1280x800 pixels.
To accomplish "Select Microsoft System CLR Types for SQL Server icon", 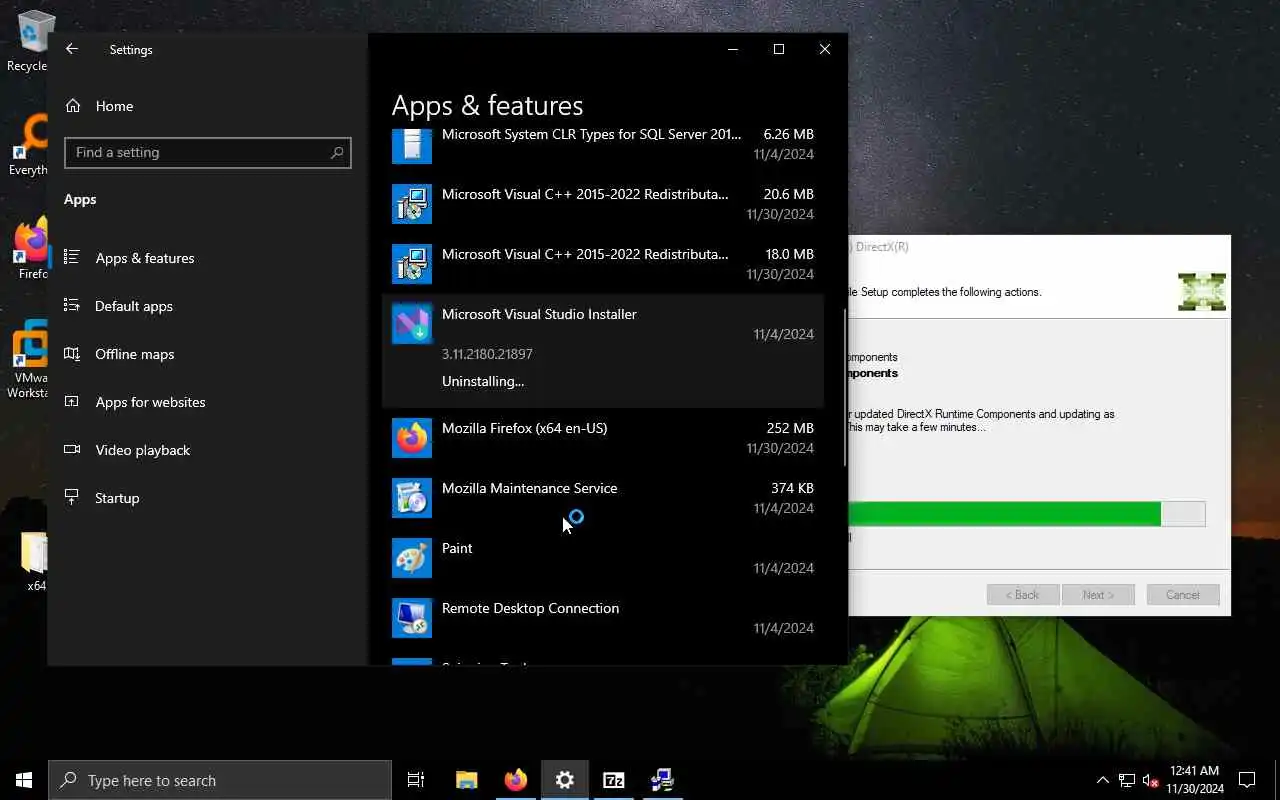I will [412, 145].
